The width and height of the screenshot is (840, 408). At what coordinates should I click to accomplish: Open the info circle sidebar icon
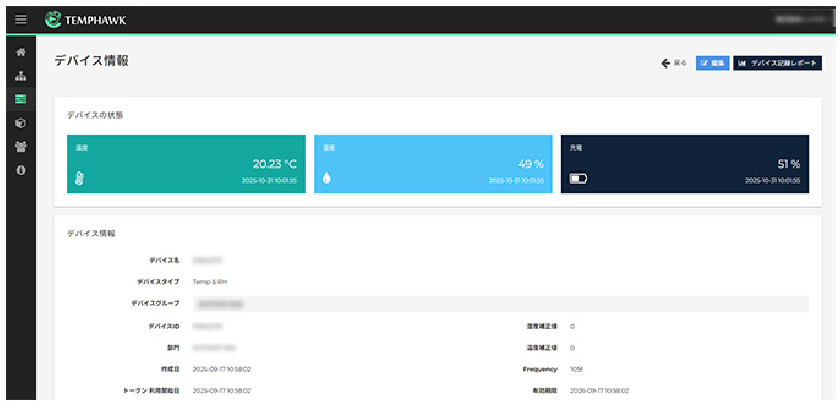coord(20,170)
